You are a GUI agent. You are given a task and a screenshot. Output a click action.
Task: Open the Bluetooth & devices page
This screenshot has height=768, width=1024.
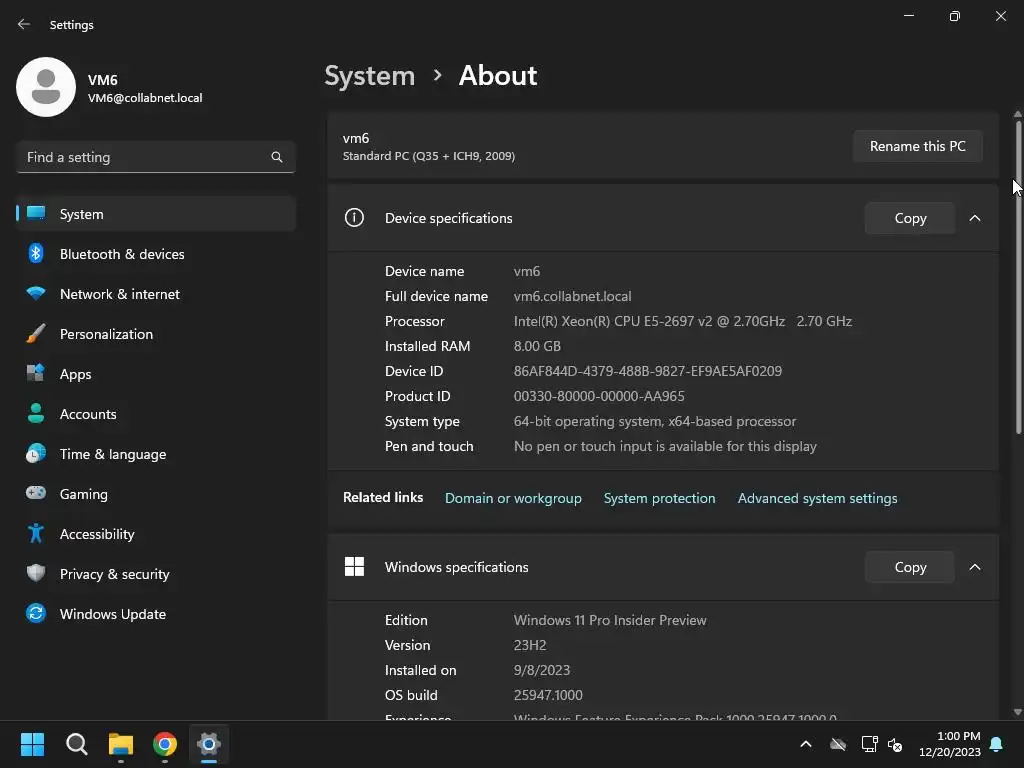[x=156, y=254]
